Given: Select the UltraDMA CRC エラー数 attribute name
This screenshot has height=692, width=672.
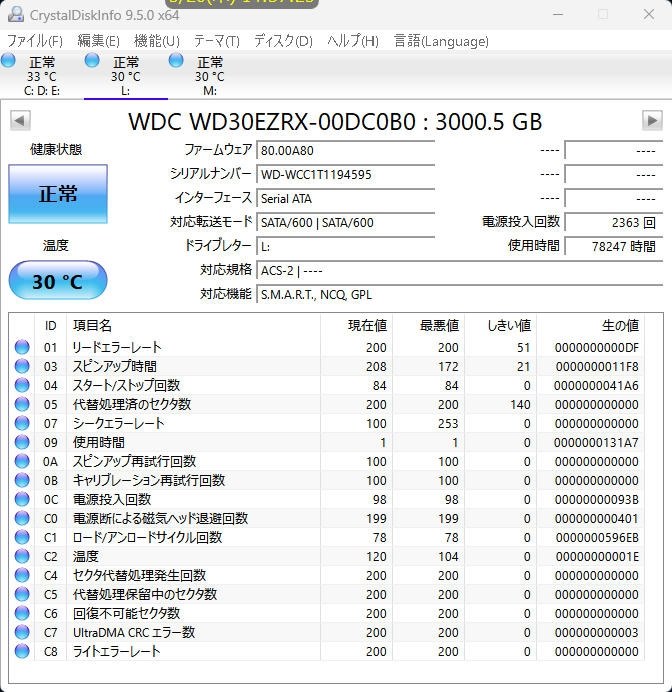Looking at the screenshot, I should [x=134, y=632].
